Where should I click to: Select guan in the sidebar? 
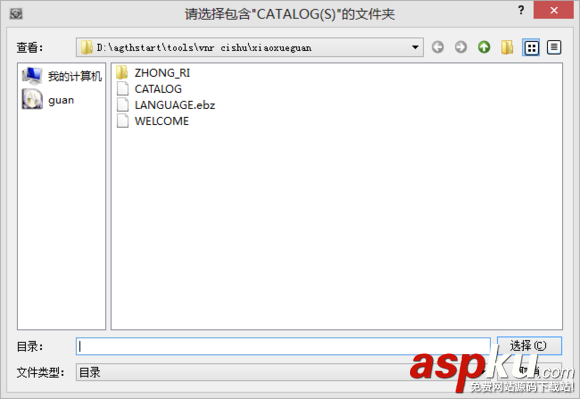coord(48,99)
